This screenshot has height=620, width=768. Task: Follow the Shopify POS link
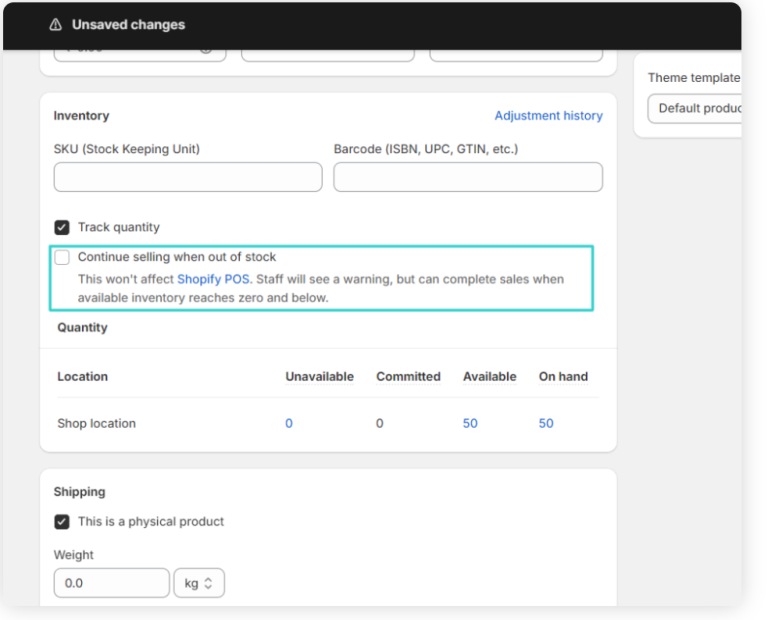tap(213, 279)
